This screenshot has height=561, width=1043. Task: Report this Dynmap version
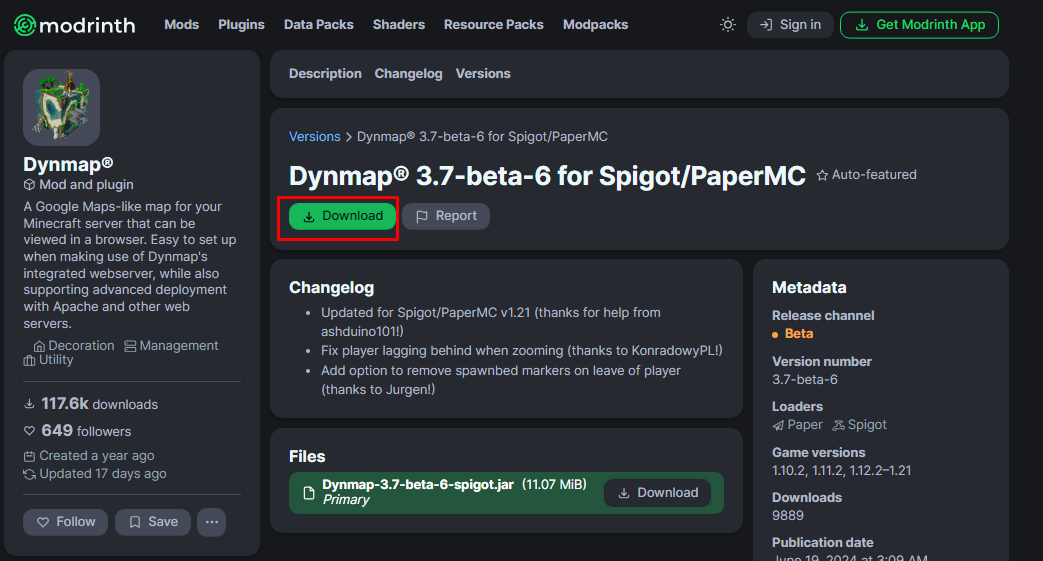pyautogui.click(x=446, y=216)
